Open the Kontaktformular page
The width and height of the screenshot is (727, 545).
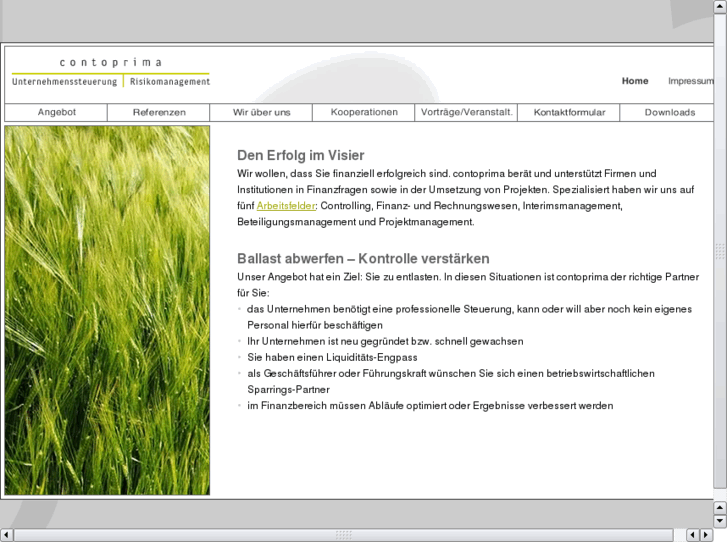point(569,112)
